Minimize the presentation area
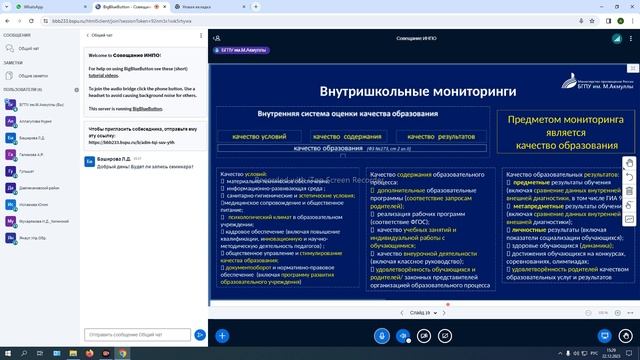The width and height of the screenshot is (640, 360). (x=633, y=68)
